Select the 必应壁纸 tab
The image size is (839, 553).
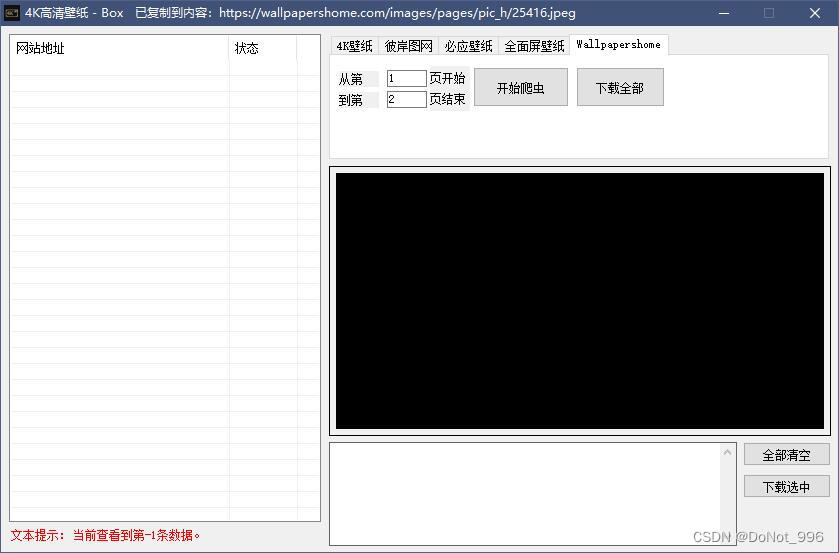(x=468, y=46)
